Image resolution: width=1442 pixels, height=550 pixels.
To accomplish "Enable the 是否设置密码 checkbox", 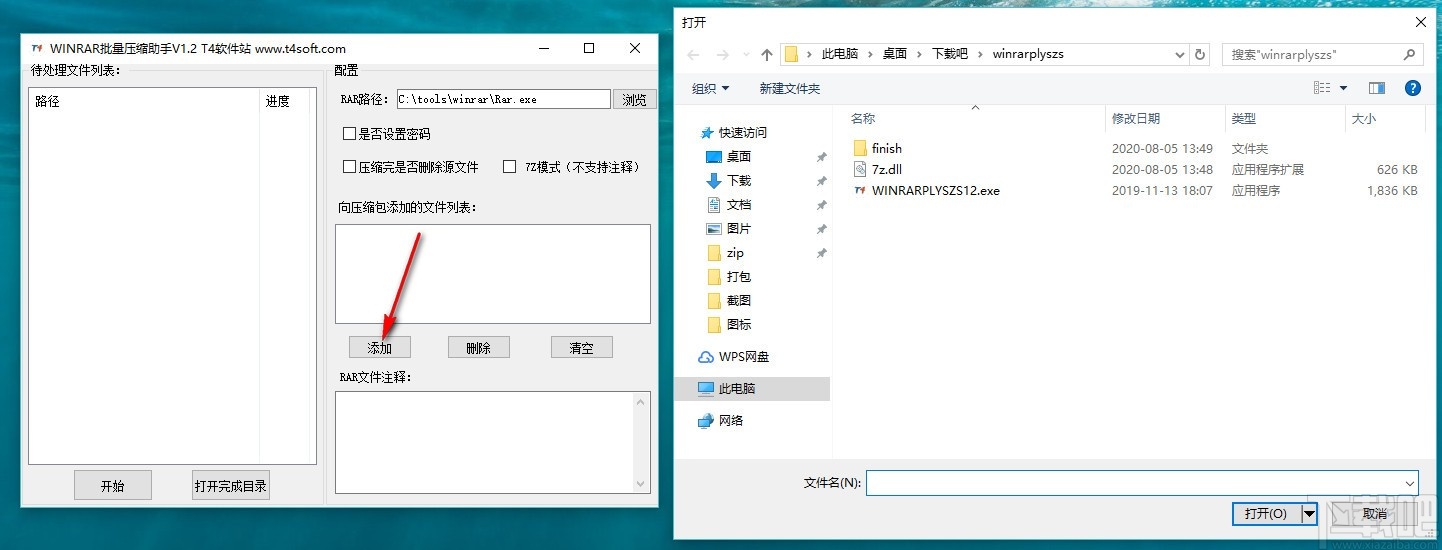I will 349,133.
